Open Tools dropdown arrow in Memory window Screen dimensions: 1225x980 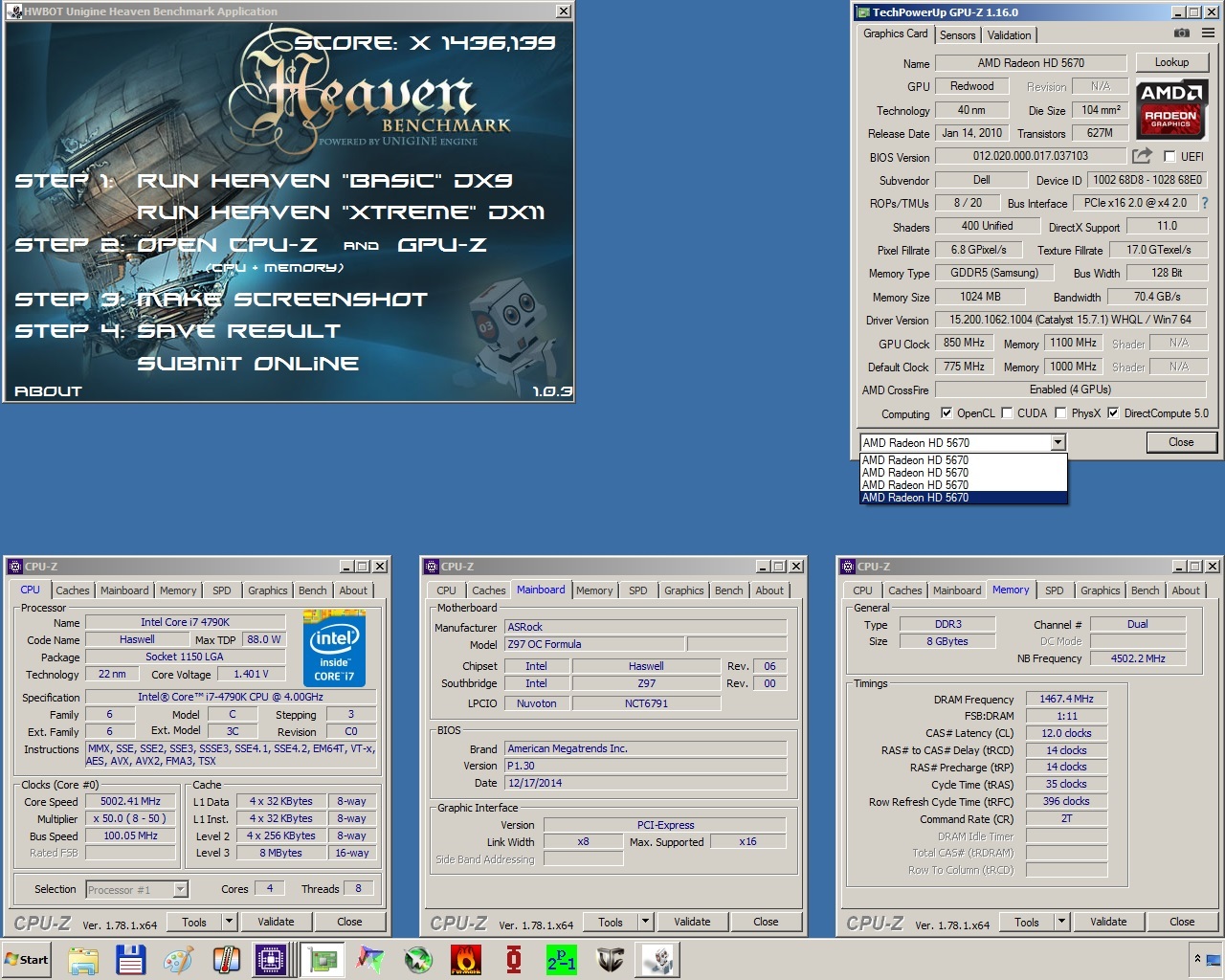[1061, 922]
